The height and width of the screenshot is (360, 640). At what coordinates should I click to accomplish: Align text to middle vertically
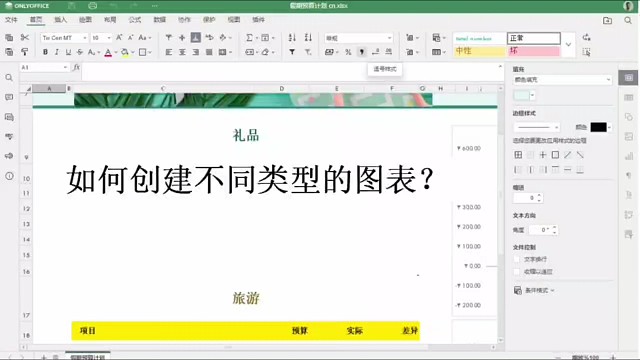(x=182, y=38)
